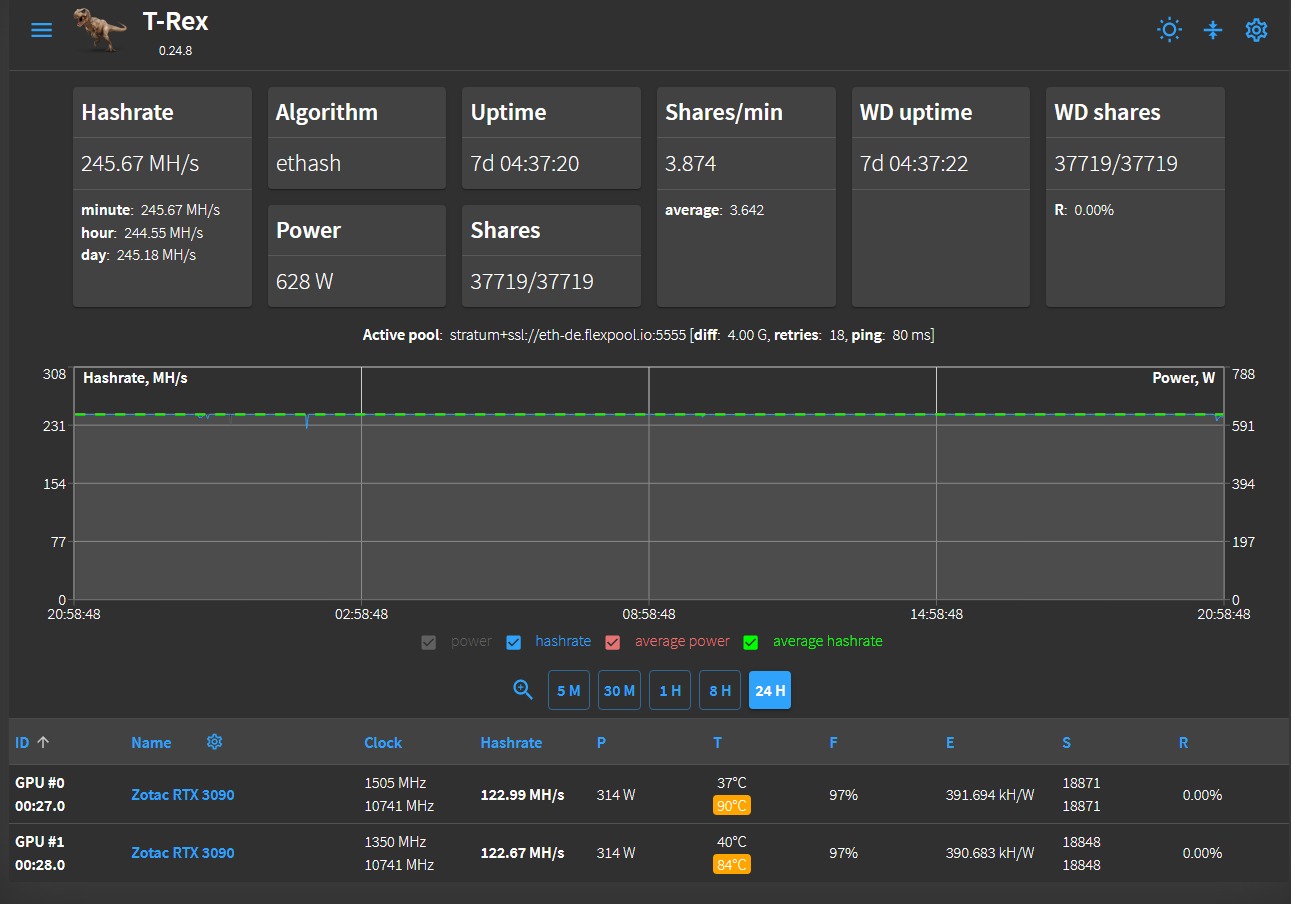Click the 90°C memory temperature badge
The image size is (1291, 904).
(x=731, y=806)
